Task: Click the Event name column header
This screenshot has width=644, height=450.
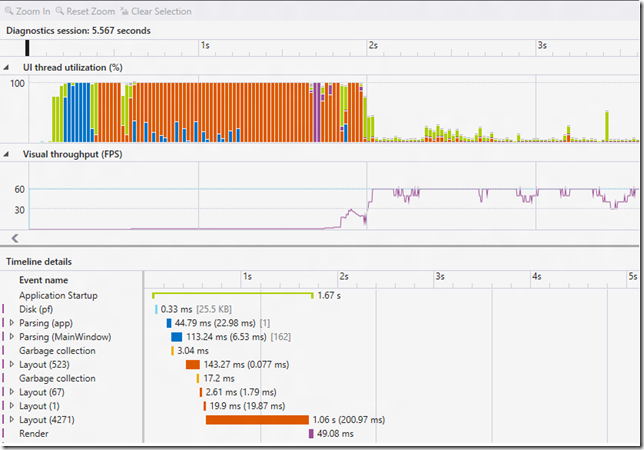Action: [44, 280]
